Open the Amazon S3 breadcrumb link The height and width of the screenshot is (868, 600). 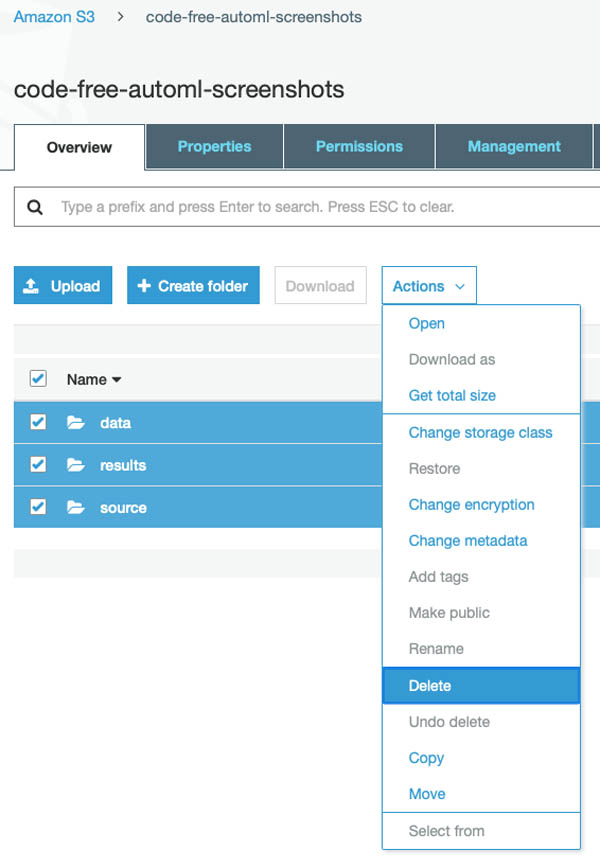[54, 17]
